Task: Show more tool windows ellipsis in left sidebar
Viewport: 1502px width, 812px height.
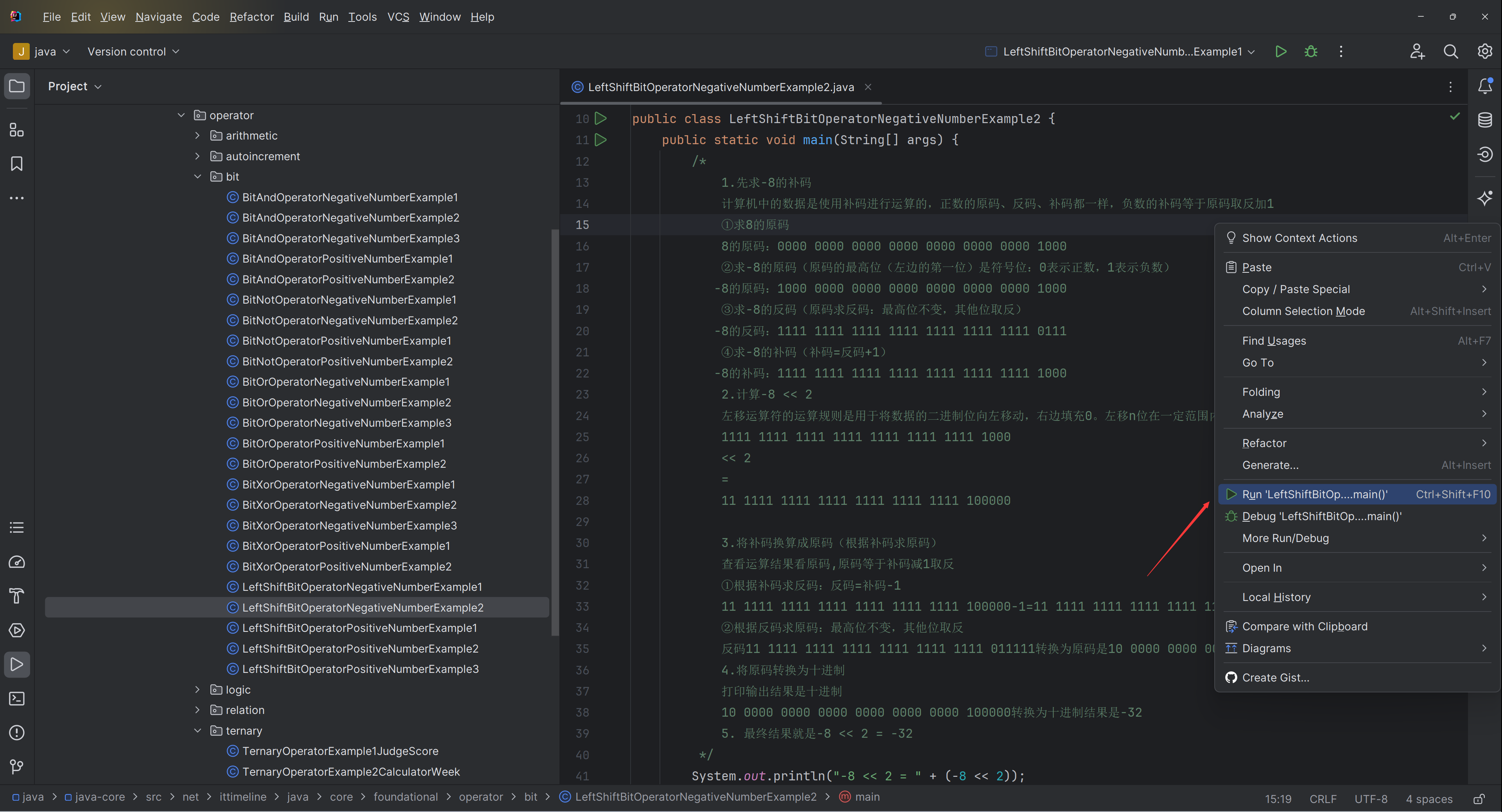Action: [17, 198]
